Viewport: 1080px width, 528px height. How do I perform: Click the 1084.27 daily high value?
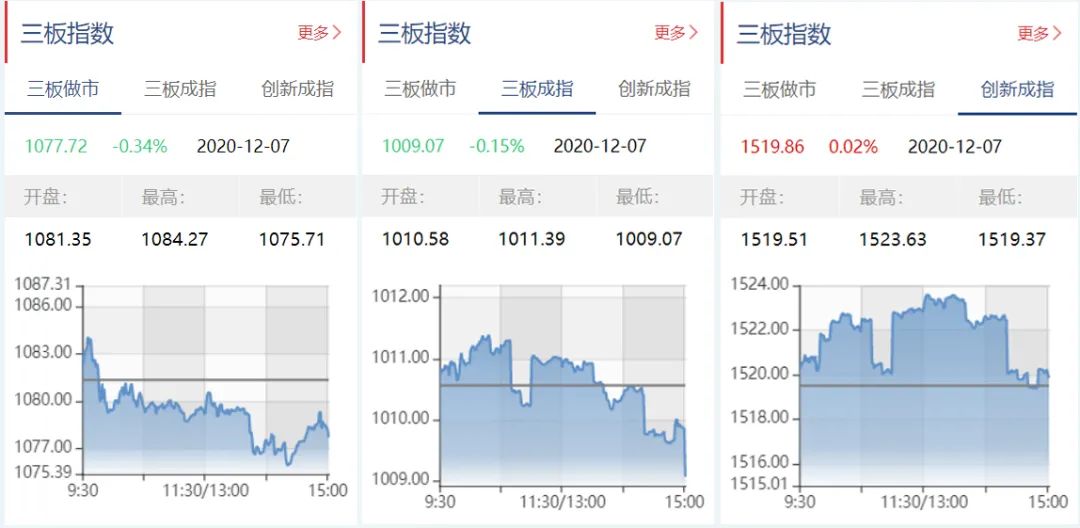click(174, 240)
